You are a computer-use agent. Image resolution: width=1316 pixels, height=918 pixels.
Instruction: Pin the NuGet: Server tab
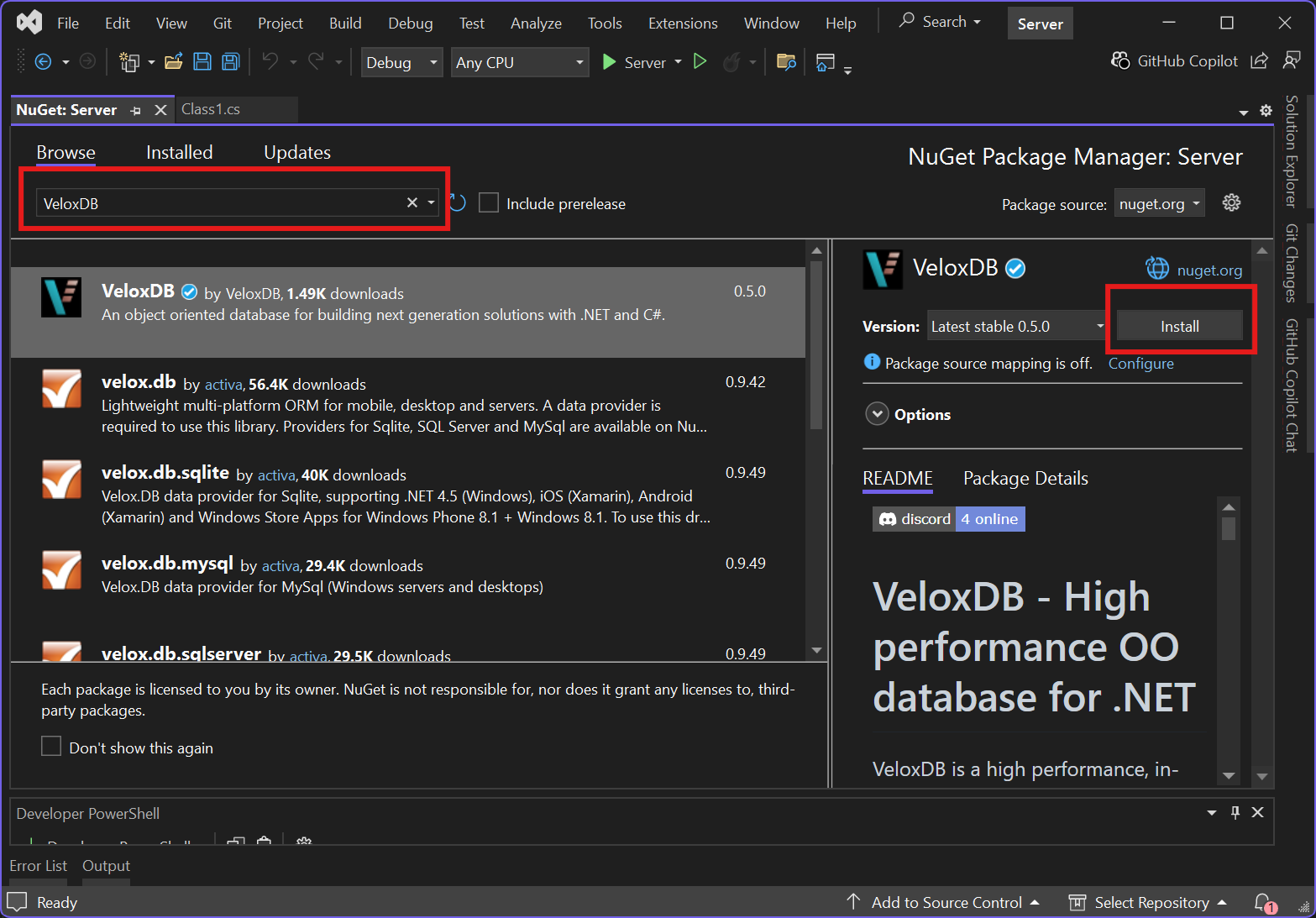(136, 110)
